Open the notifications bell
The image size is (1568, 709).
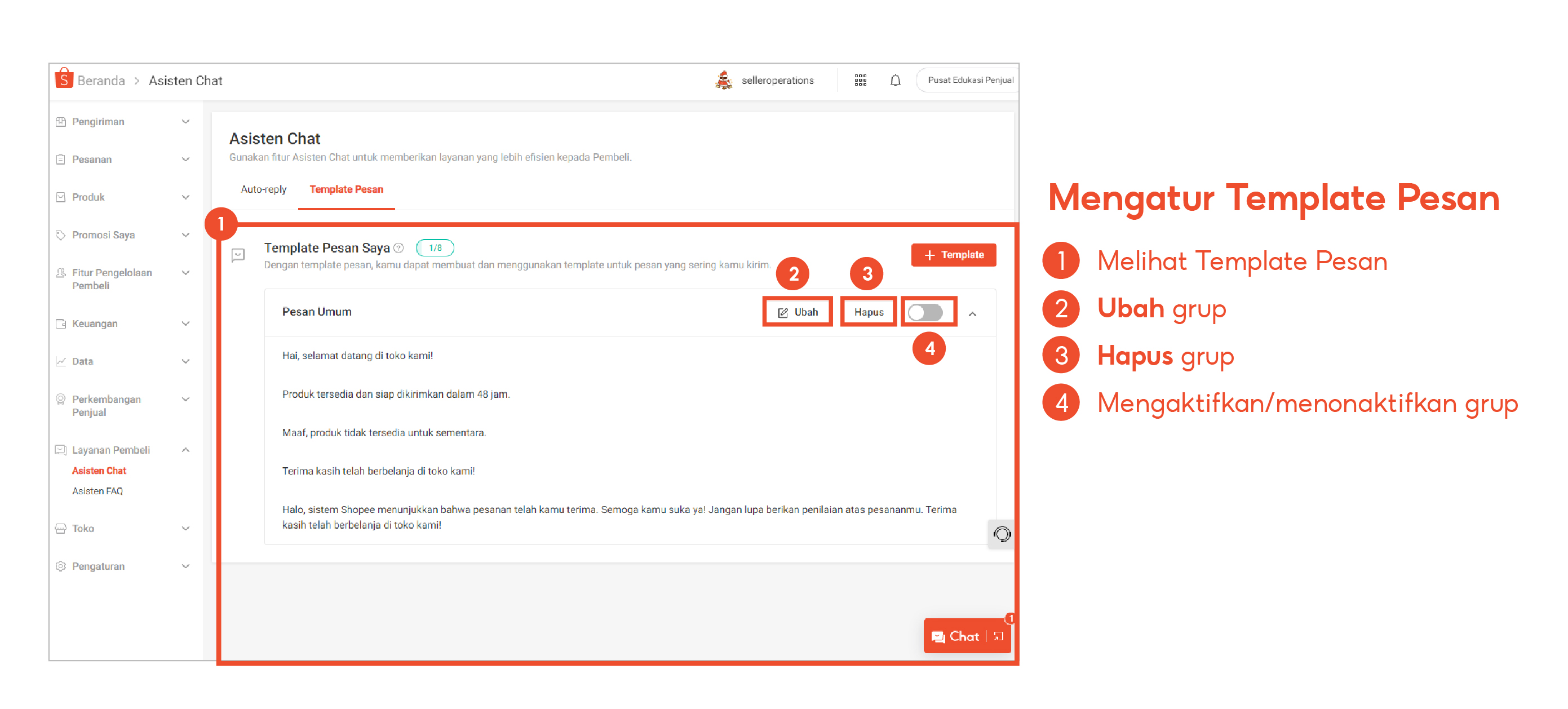coord(895,81)
